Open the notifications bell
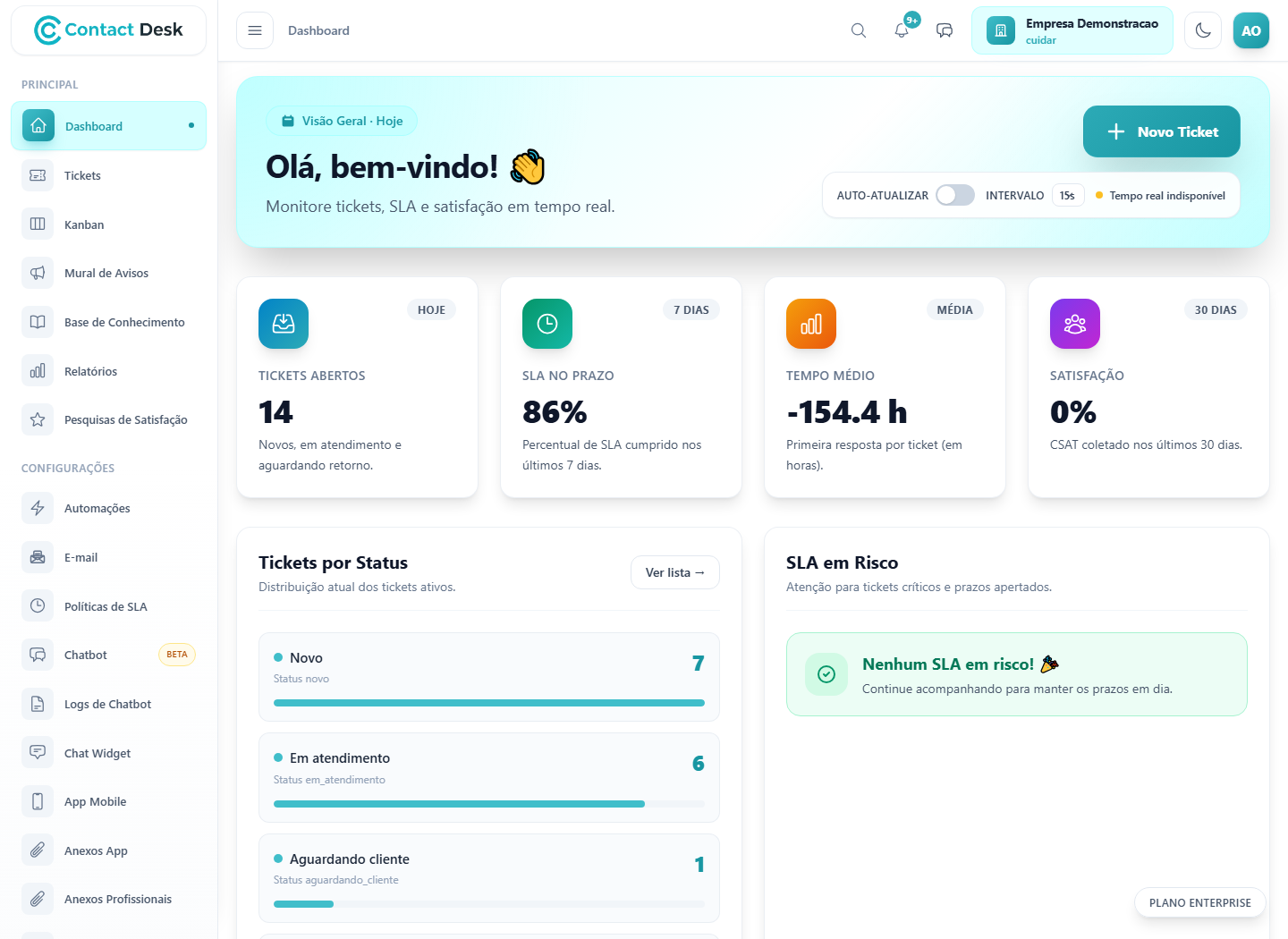The height and width of the screenshot is (939, 1288). (902, 30)
